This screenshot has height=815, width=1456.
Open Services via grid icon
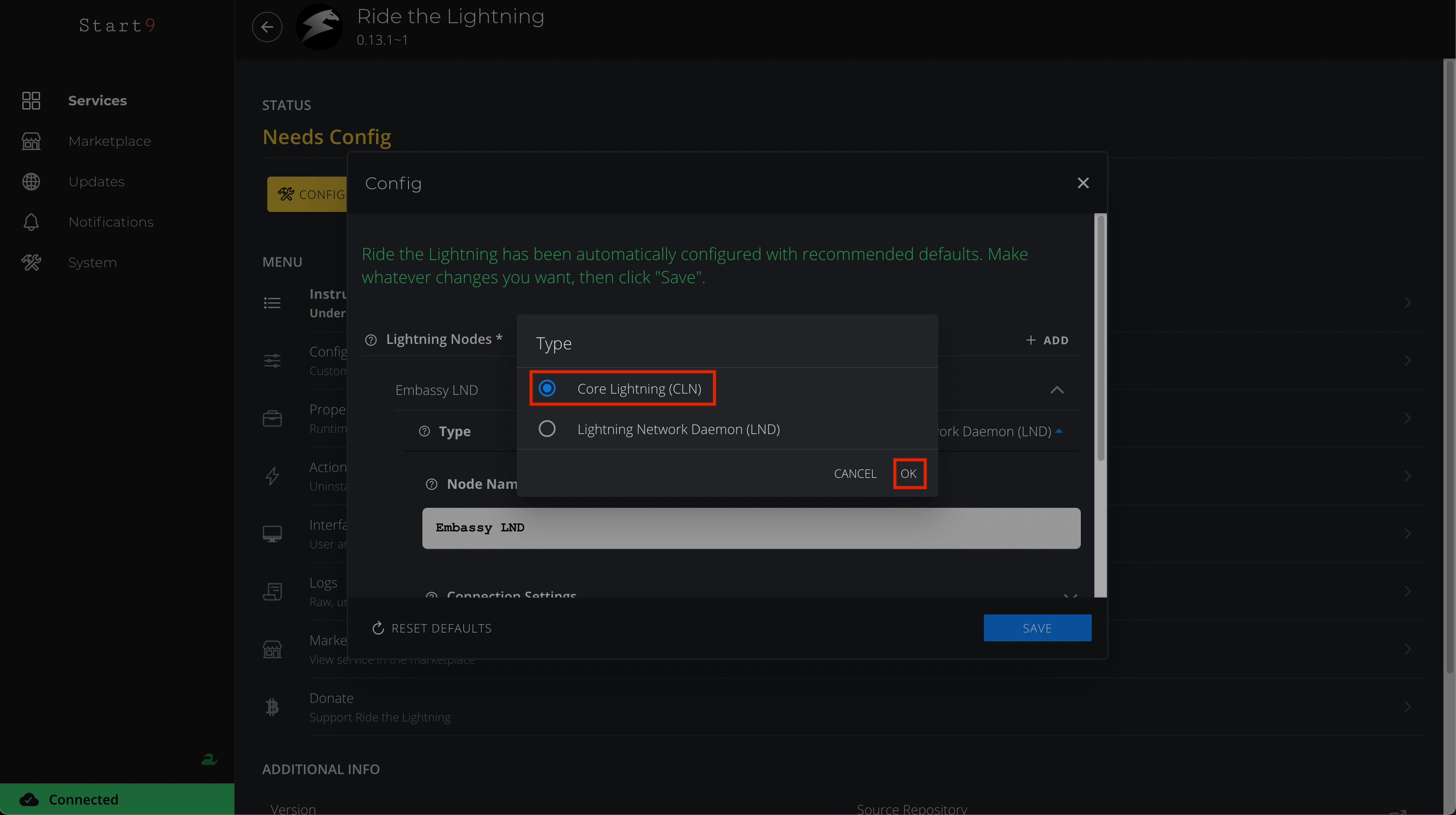[31, 101]
